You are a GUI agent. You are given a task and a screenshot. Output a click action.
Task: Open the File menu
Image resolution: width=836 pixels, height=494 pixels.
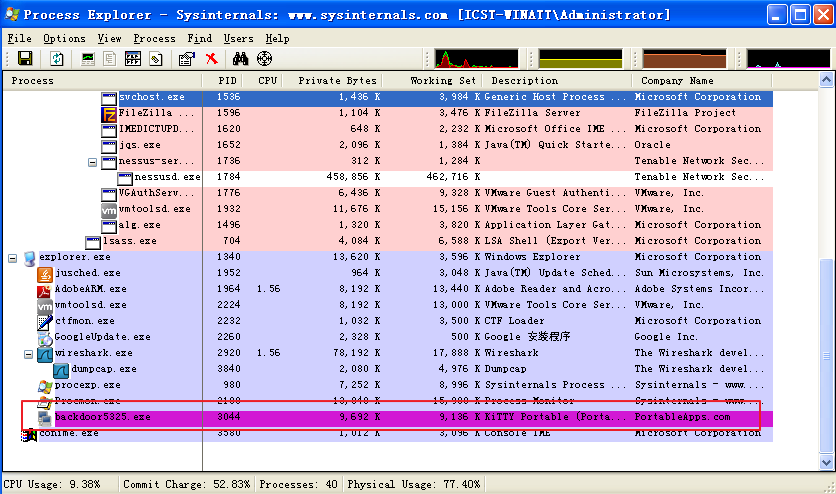click(19, 38)
